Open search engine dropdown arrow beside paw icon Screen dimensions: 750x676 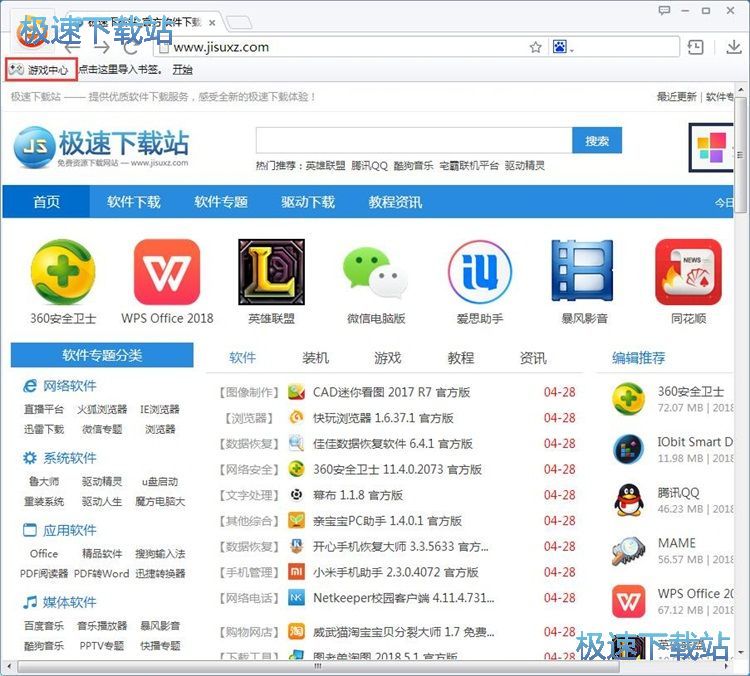572,50
